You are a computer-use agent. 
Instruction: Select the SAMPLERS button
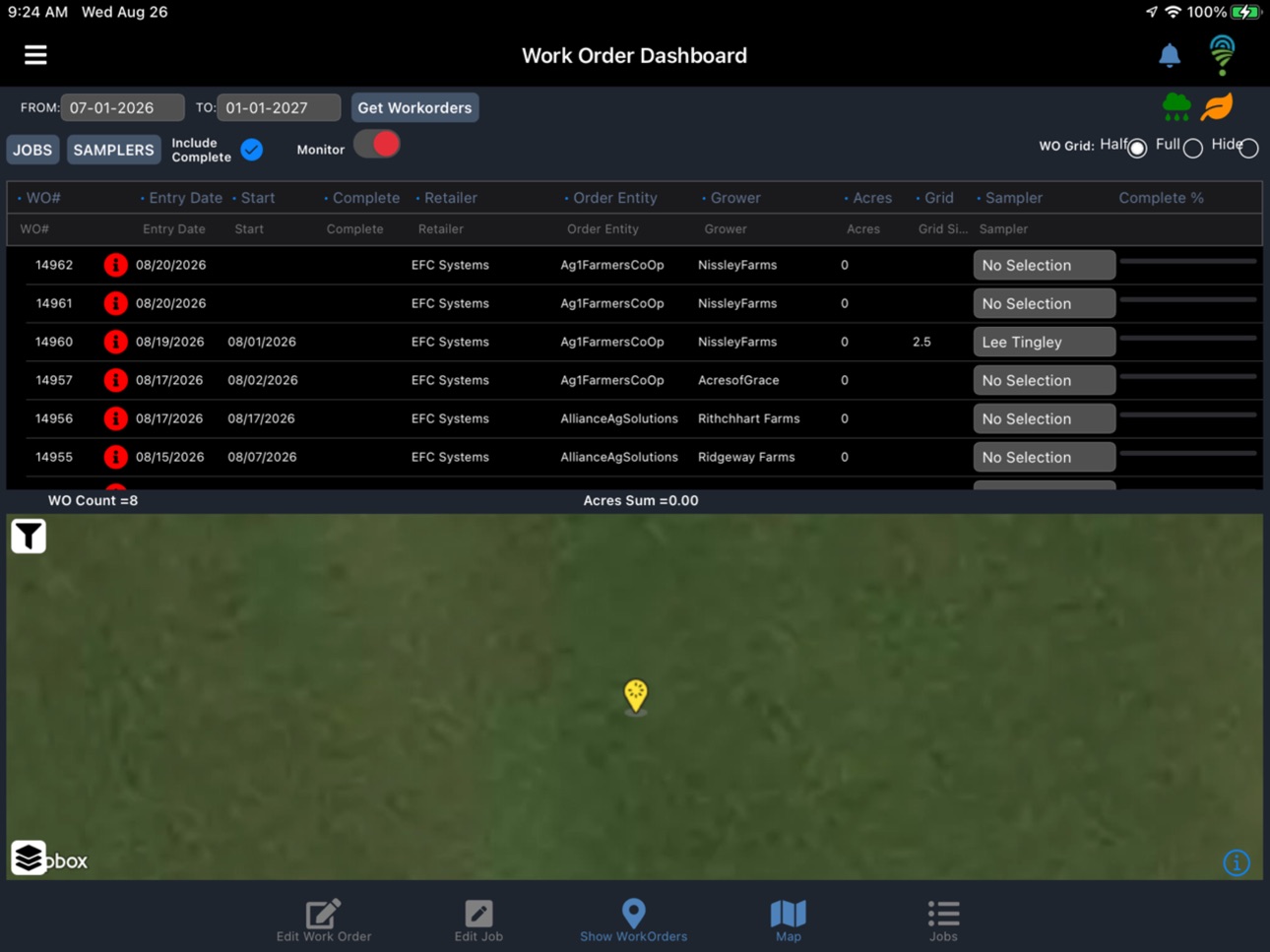[x=113, y=150]
